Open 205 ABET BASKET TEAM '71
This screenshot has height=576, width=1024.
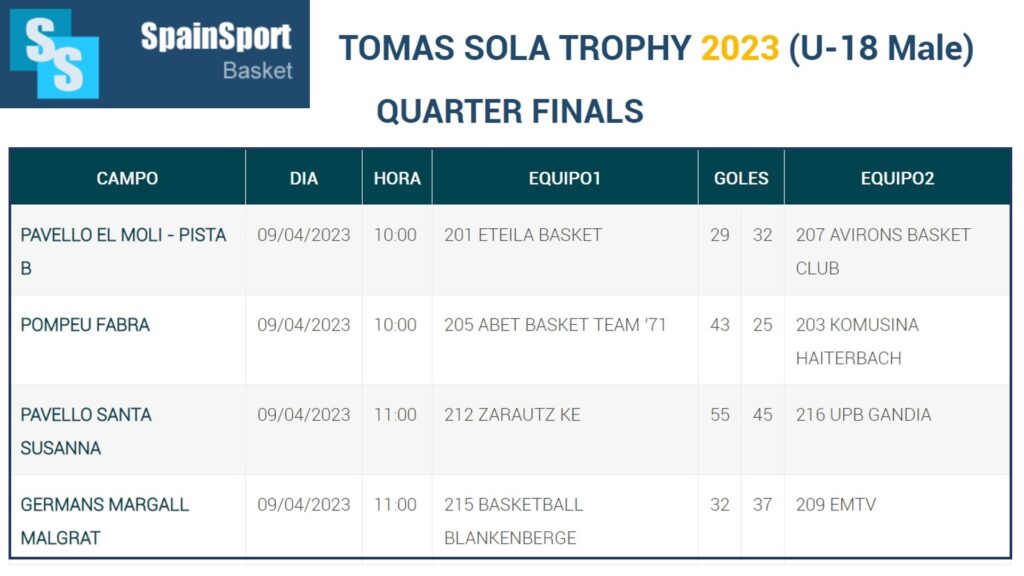click(x=555, y=325)
